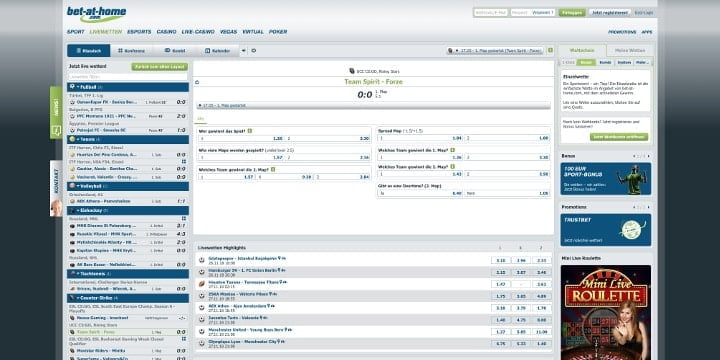Click the green 'Jetzt Wettkonto eröffnen' button
This screenshot has width=720, height=360.
pyautogui.click(x=619, y=137)
